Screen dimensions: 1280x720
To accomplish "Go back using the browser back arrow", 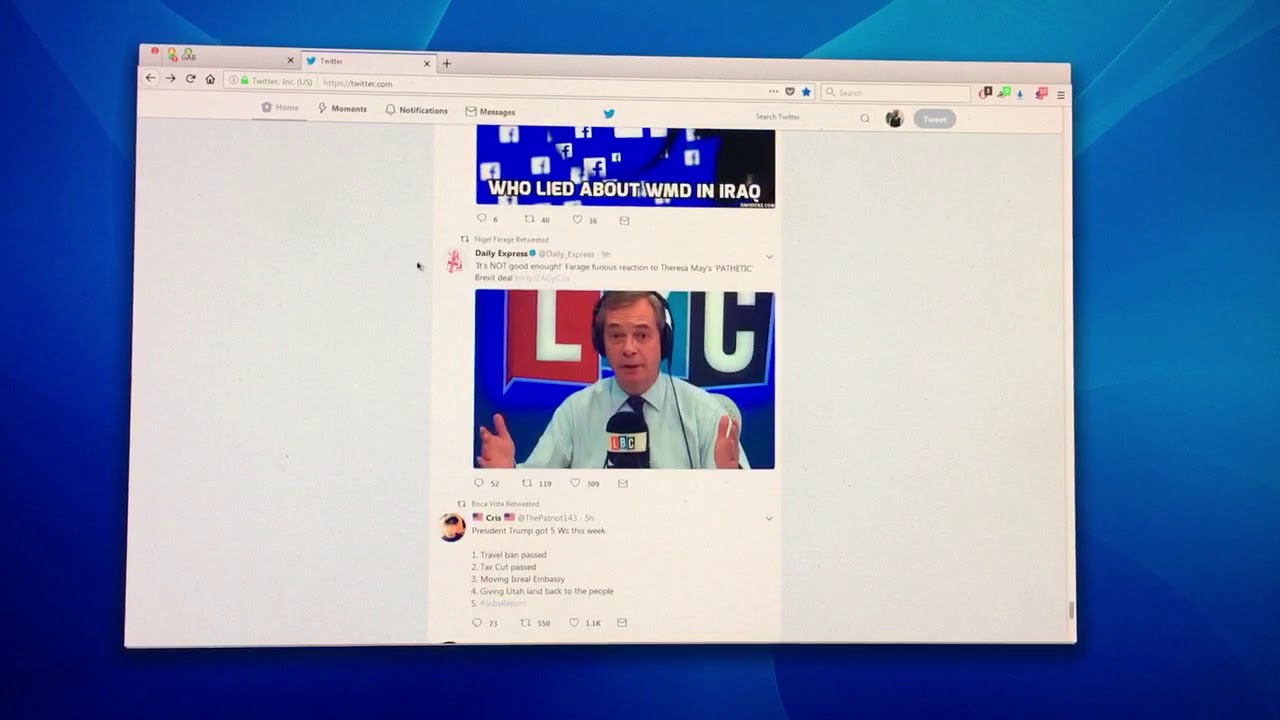I will 151,78.
